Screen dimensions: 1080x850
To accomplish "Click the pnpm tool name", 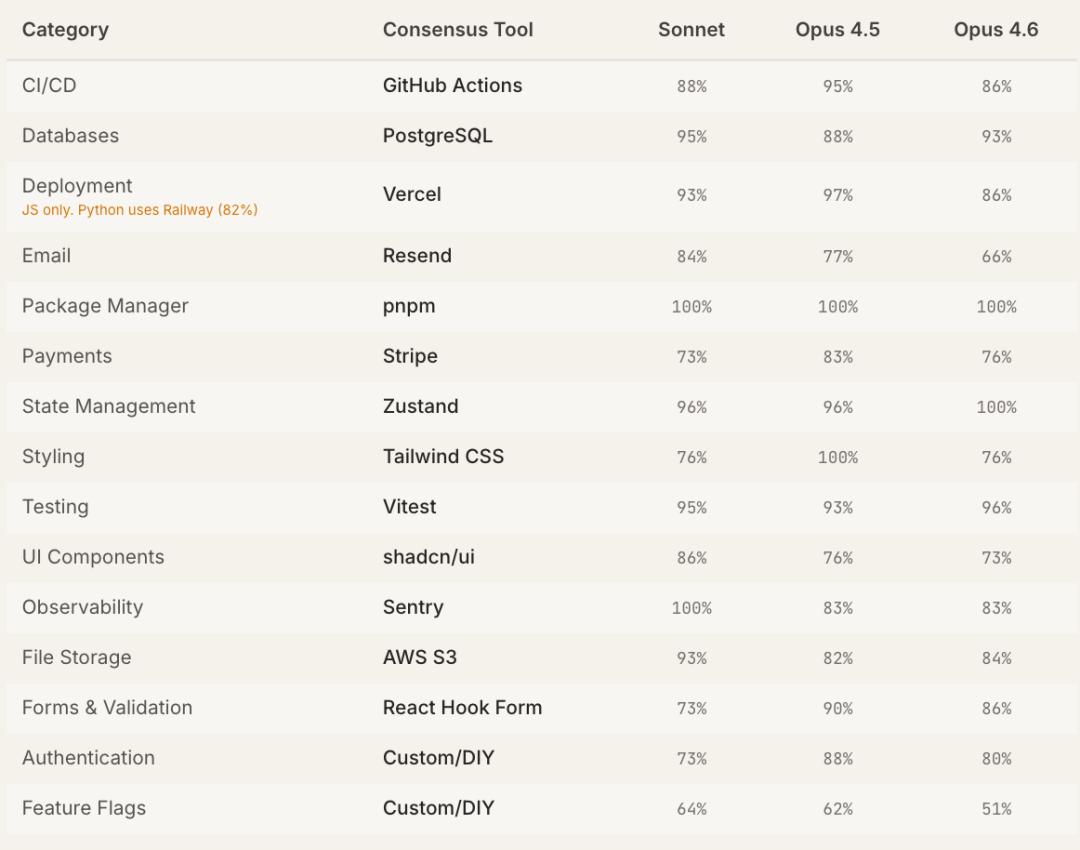I will [x=408, y=306].
